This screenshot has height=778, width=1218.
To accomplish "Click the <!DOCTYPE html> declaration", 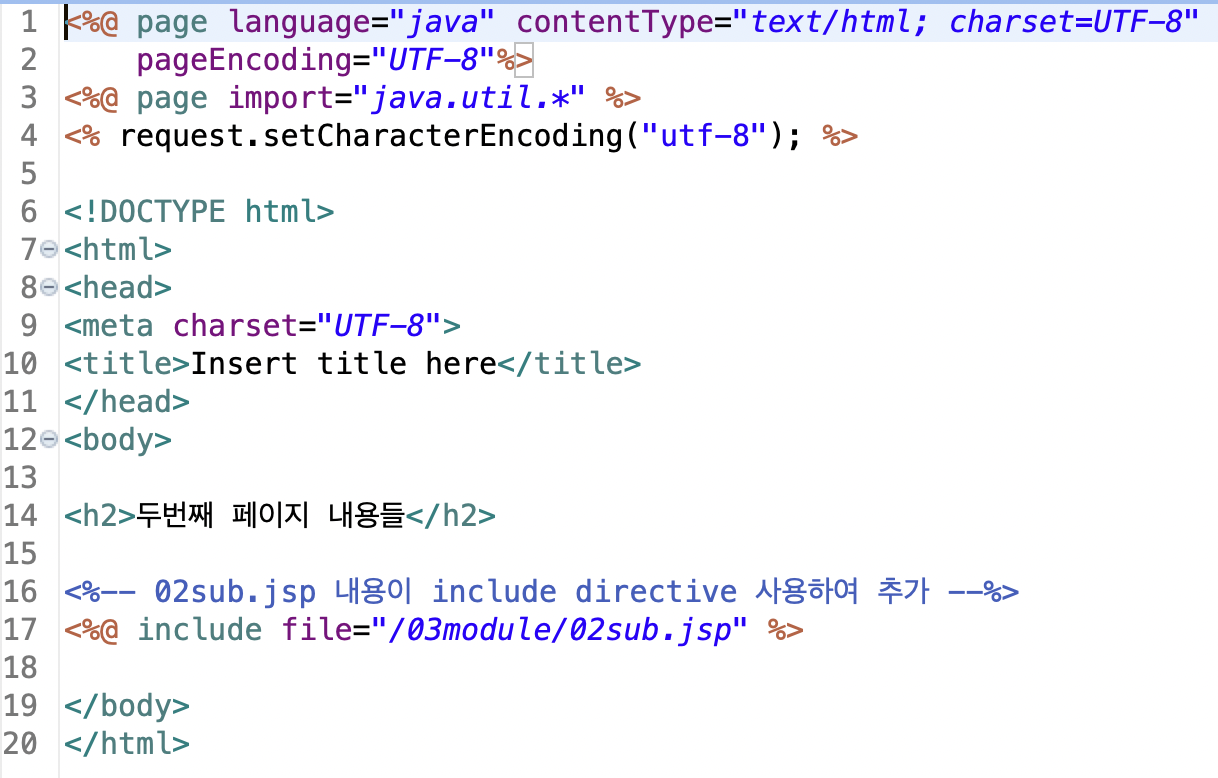I will pos(200,212).
